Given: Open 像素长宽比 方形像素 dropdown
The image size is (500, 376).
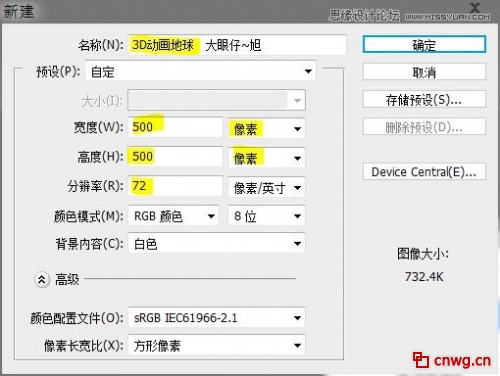Looking at the screenshot, I should point(217,345).
